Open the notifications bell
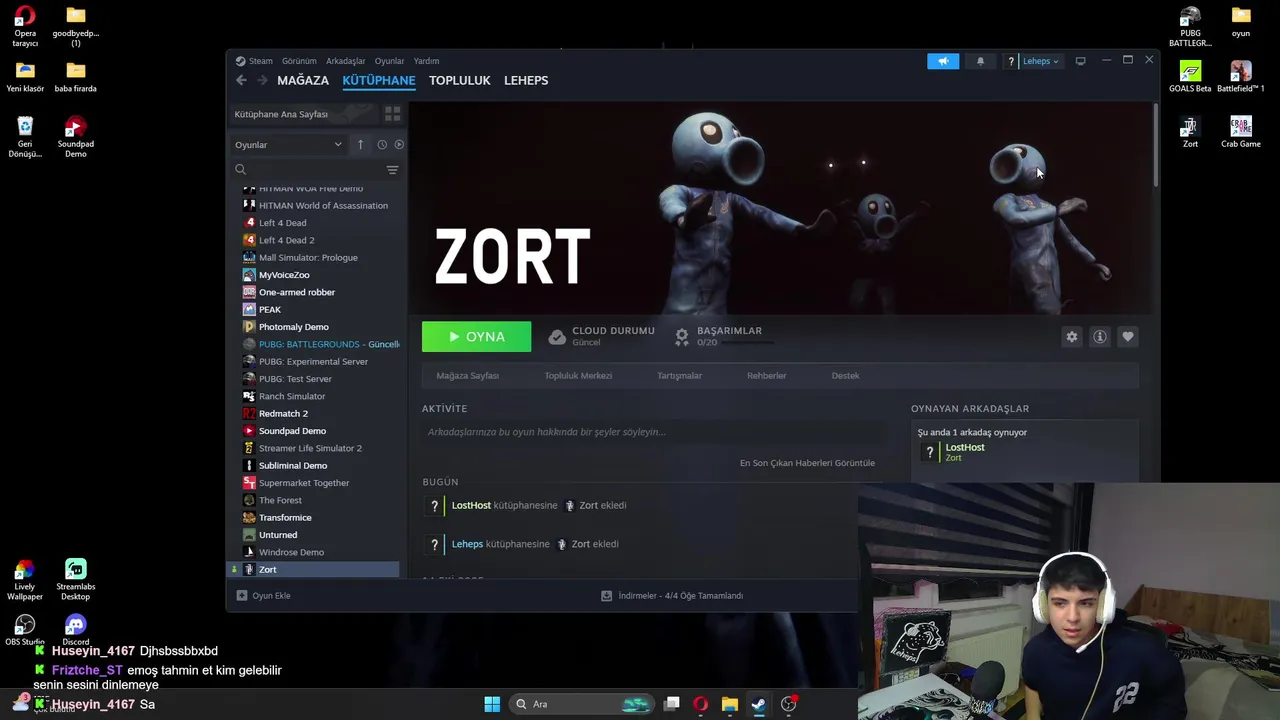This screenshot has height=720, width=1280. [980, 61]
